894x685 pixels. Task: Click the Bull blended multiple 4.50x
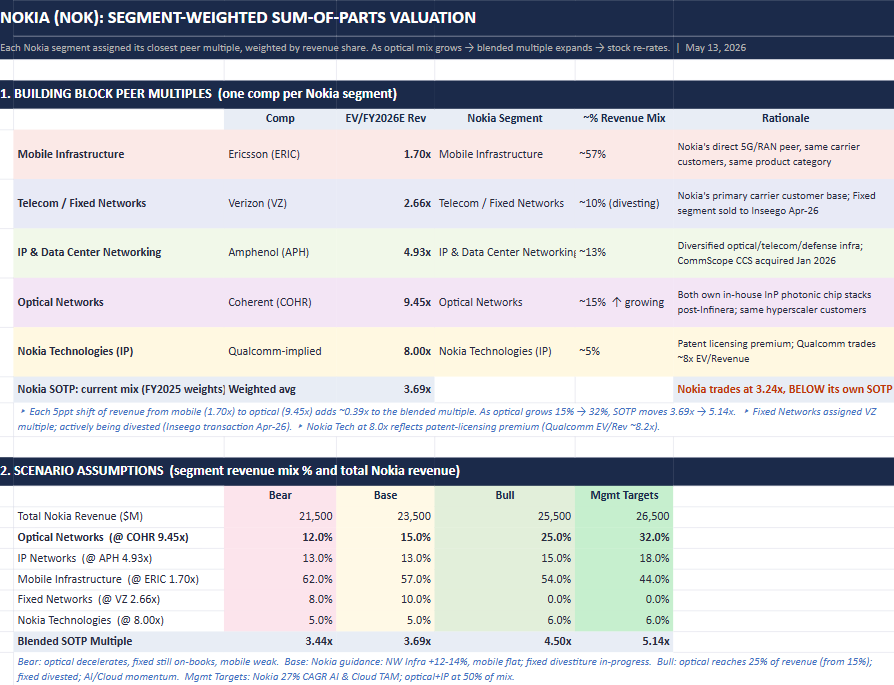[558, 641]
